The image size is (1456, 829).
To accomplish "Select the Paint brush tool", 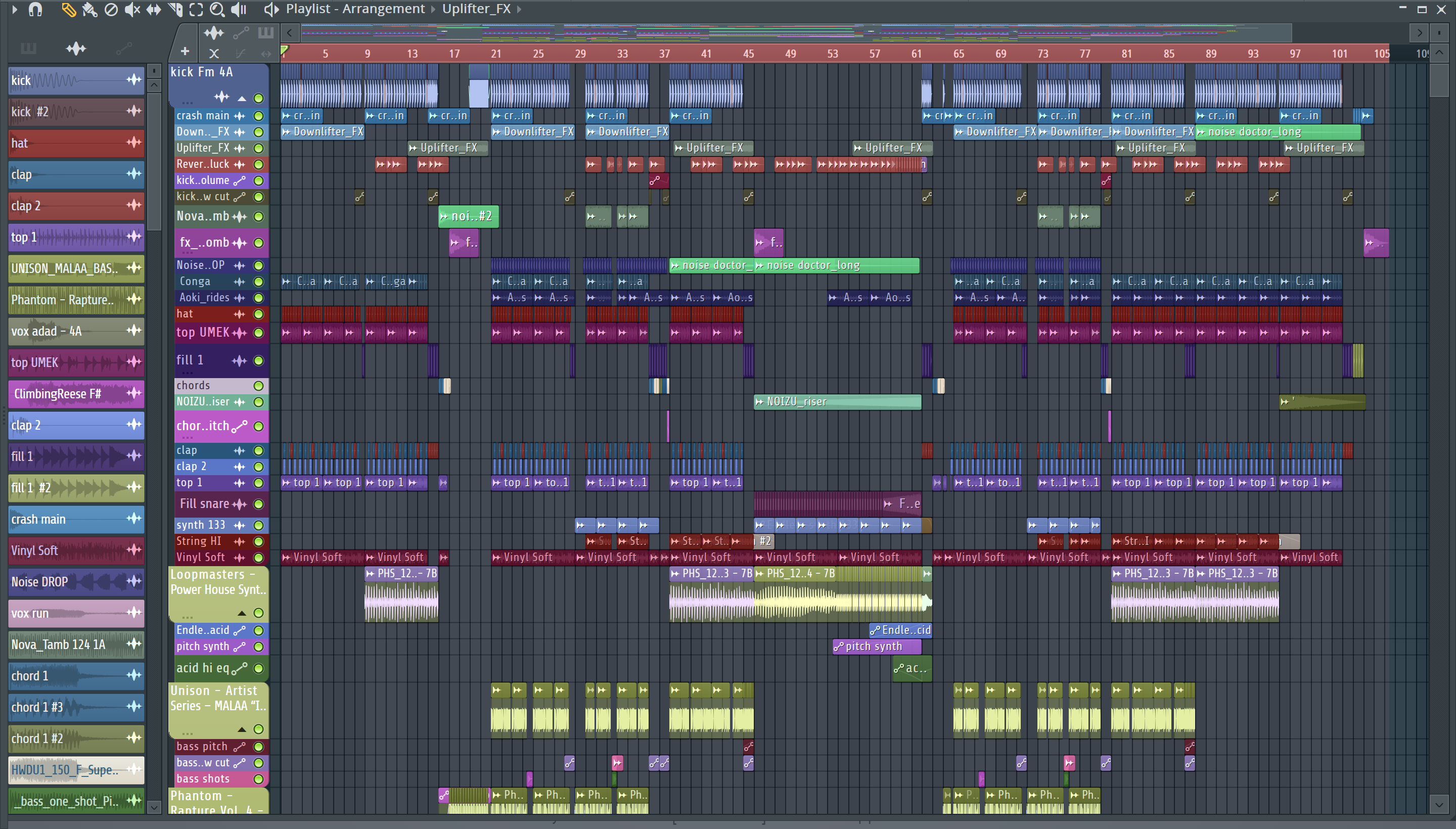I will tap(89, 9).
